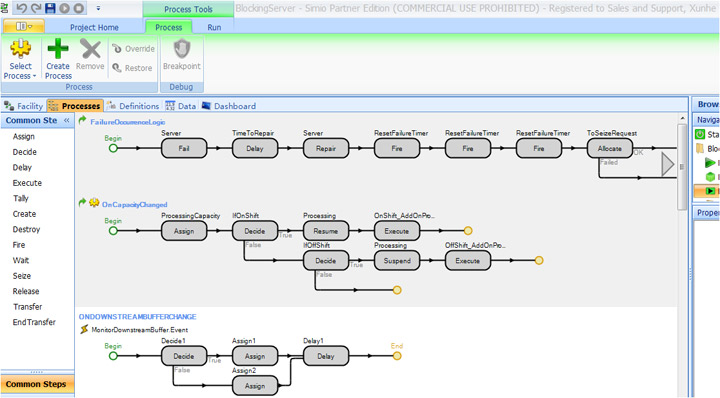Open the yellow application menu dropdown button
This screenshot has width=720, height=398.
pos(24,27)
